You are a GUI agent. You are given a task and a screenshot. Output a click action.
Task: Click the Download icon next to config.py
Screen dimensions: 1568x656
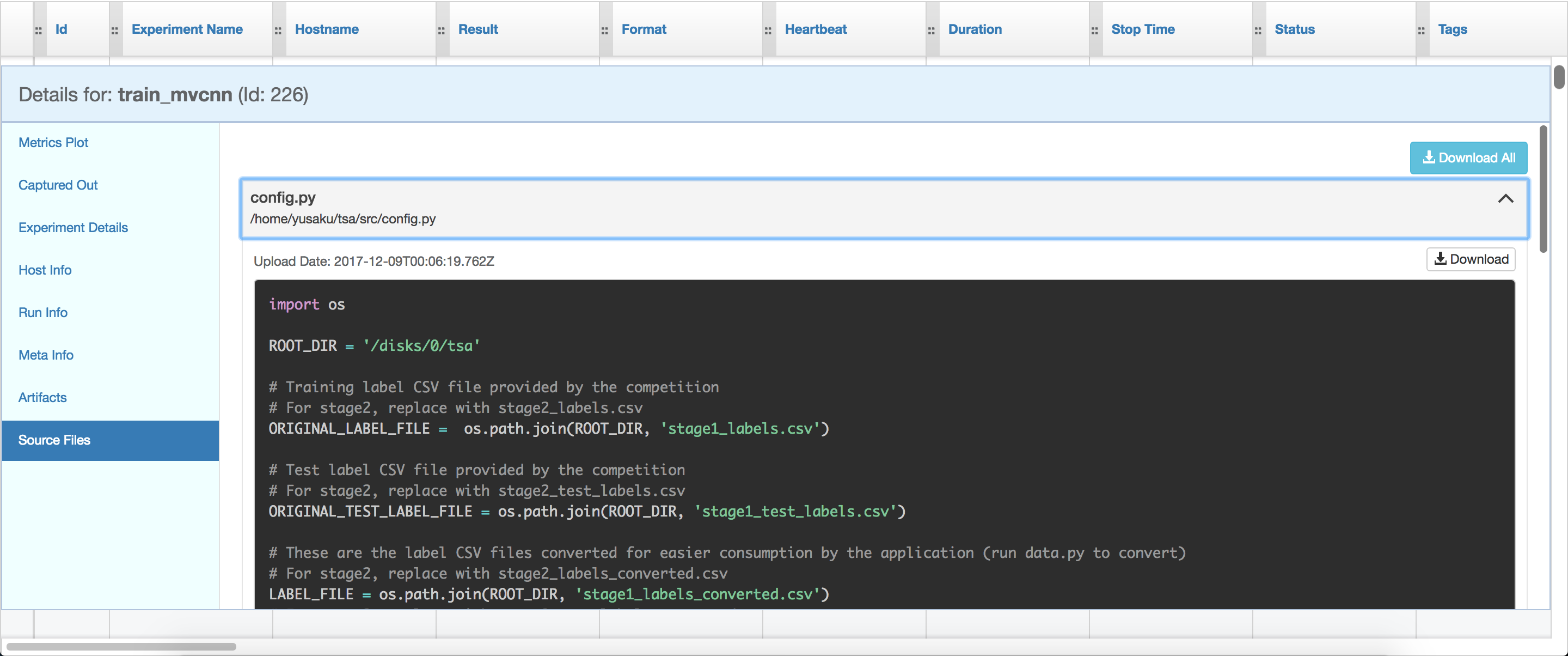point(1441,259)
